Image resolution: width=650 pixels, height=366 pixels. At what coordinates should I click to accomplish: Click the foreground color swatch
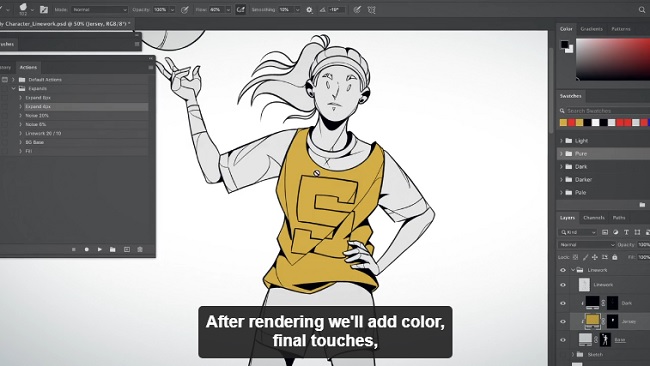564,44
